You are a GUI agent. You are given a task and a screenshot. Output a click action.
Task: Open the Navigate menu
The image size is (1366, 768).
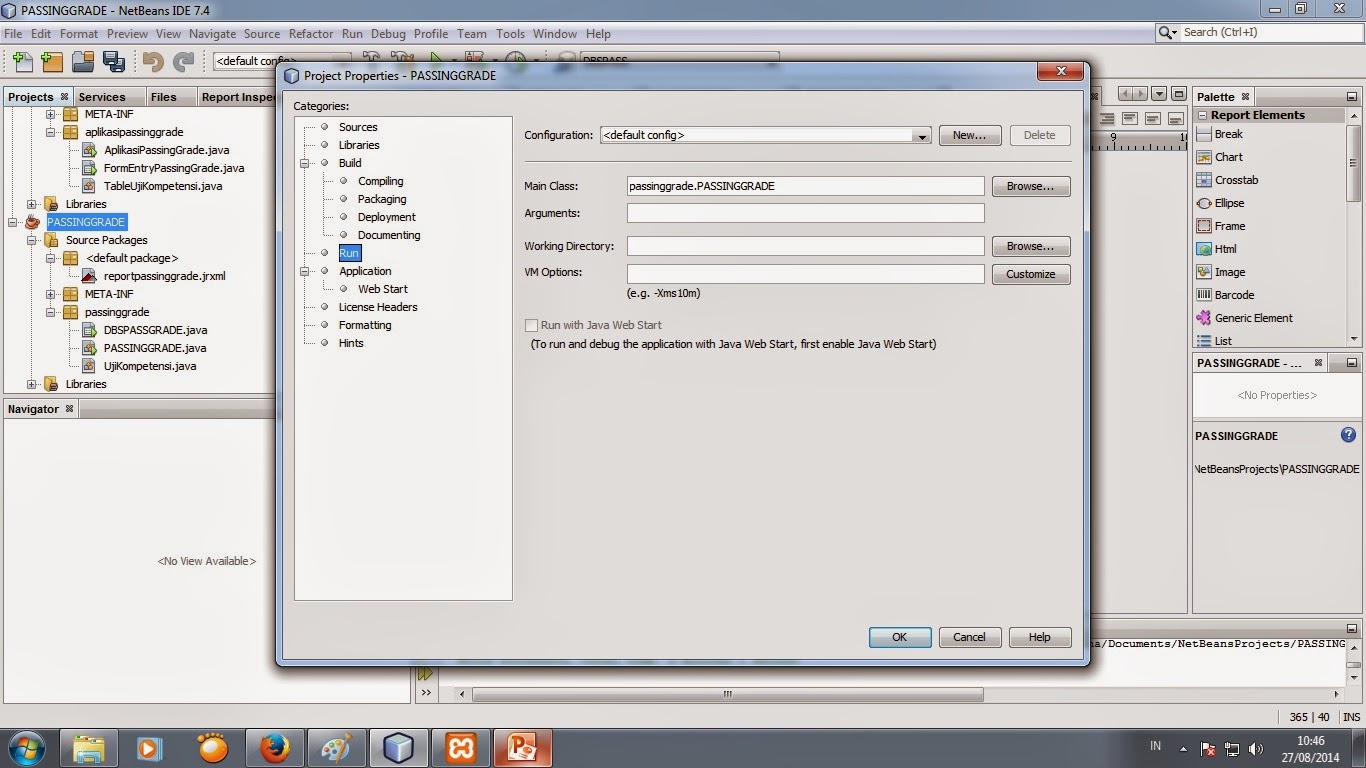point(212,33)
